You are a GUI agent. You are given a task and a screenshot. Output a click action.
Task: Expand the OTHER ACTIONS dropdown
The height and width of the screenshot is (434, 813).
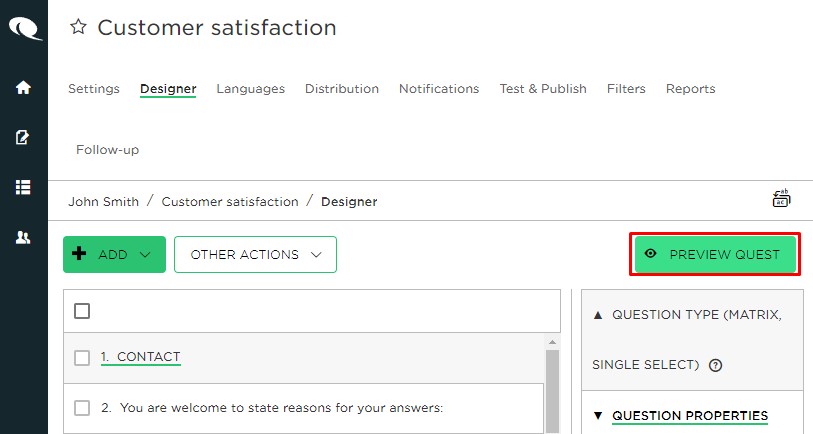coord(256,255)
